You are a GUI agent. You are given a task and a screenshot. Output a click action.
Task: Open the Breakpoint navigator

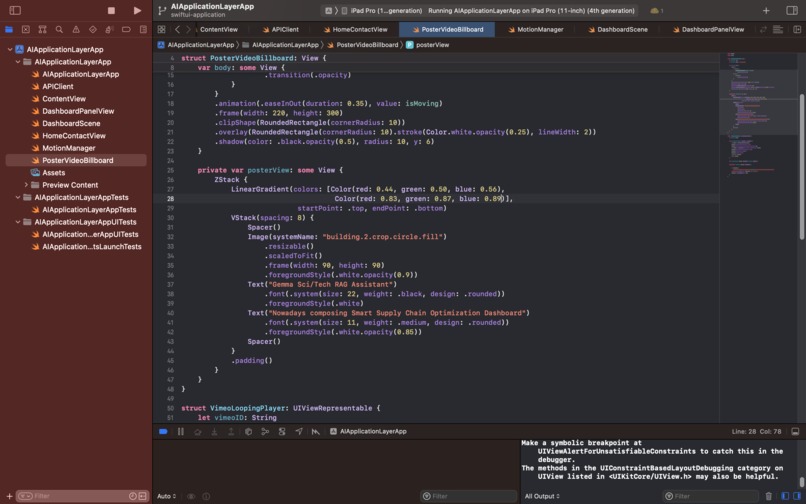click(126, 29)
